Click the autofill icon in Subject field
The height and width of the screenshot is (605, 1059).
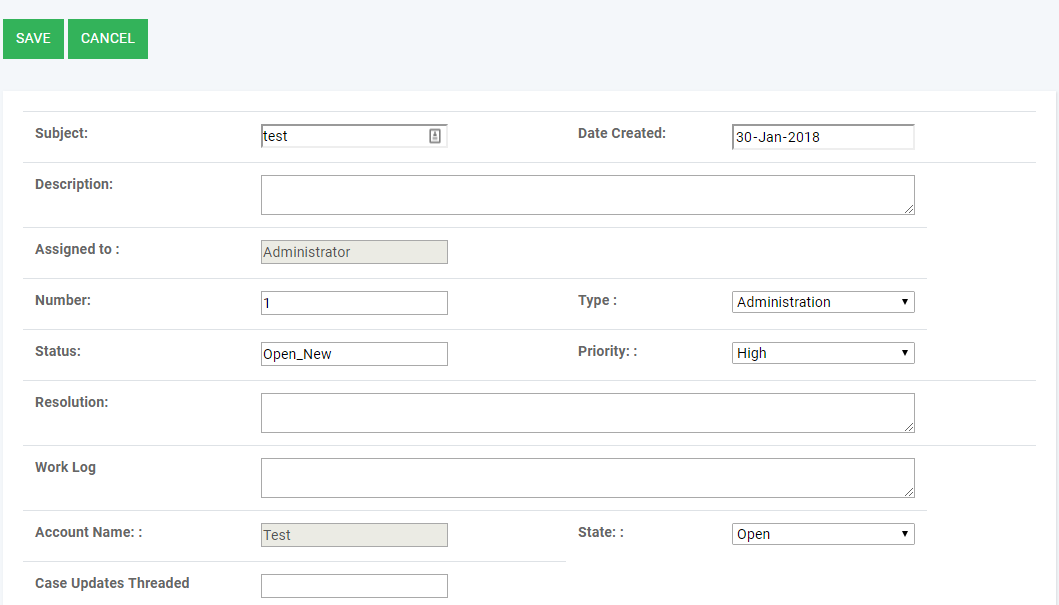tap(435, 136)
